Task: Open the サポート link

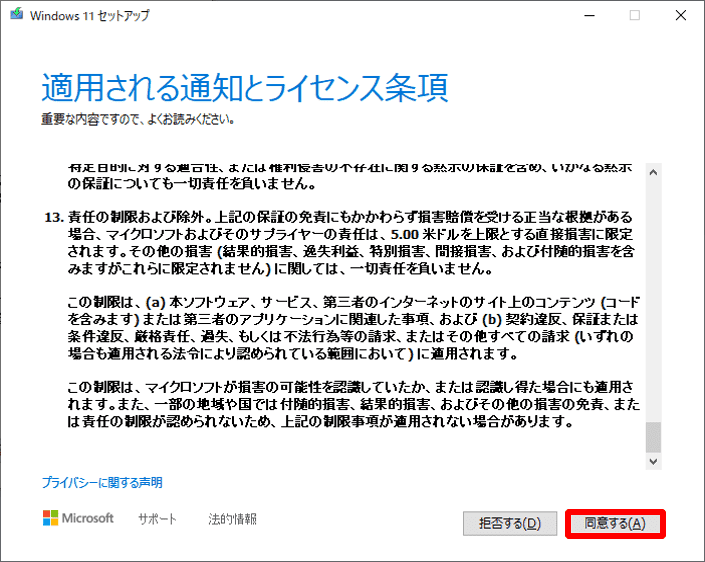Action: click(x=157, y=519)
